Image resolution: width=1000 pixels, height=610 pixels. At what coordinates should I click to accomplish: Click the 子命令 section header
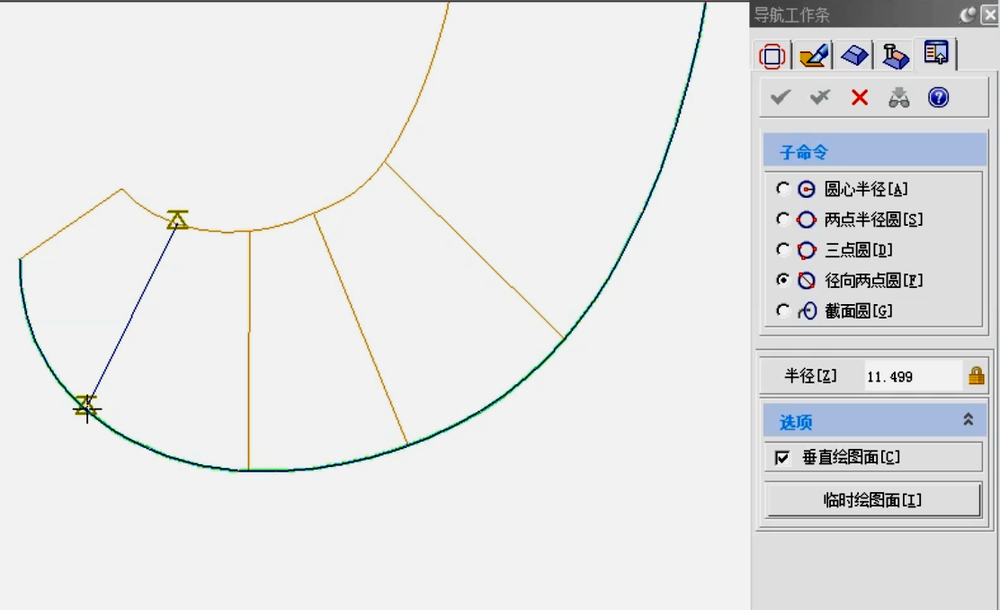874,152
